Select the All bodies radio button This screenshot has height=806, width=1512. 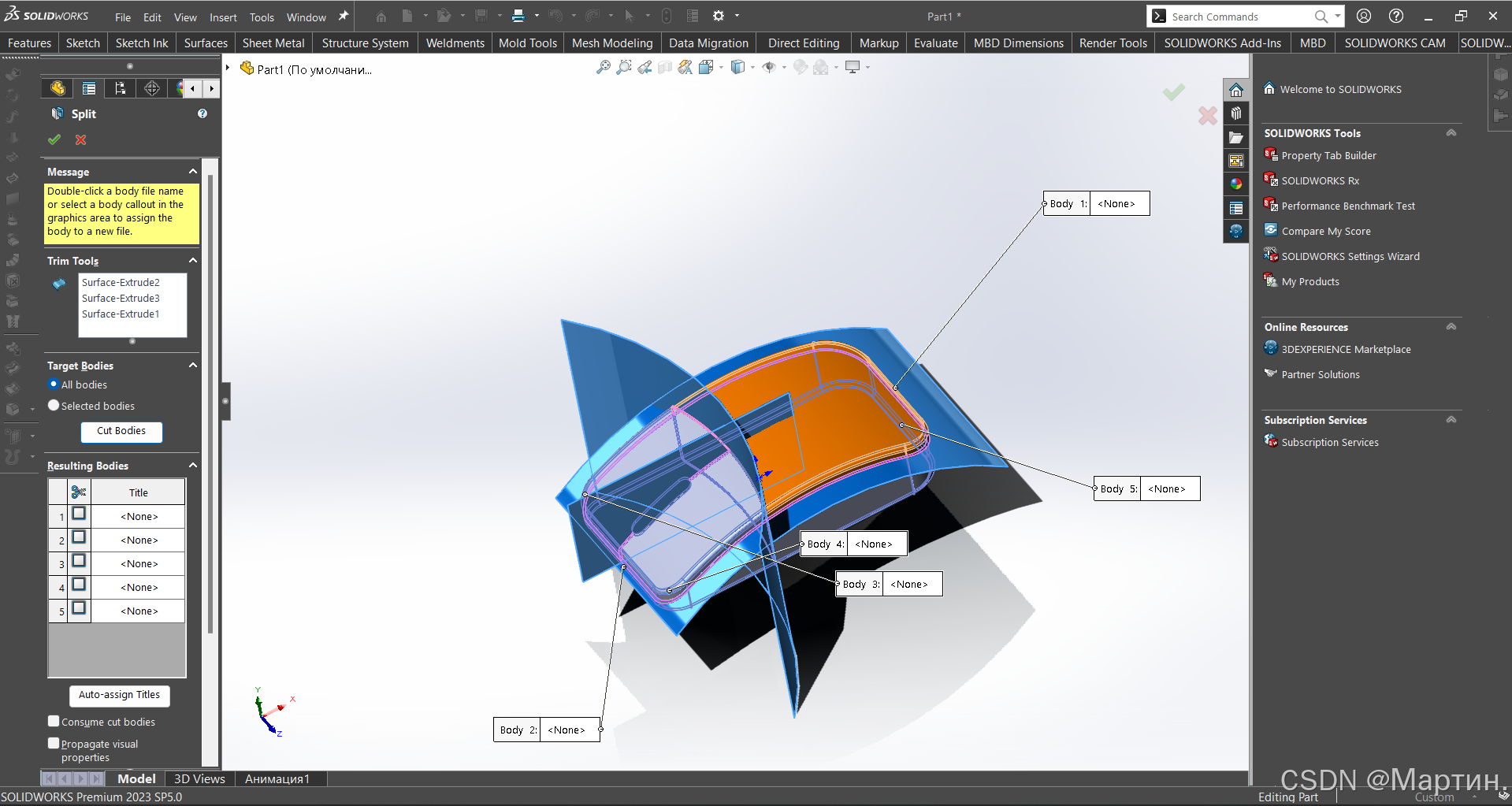pyautogui.click(x=54, y=384)
